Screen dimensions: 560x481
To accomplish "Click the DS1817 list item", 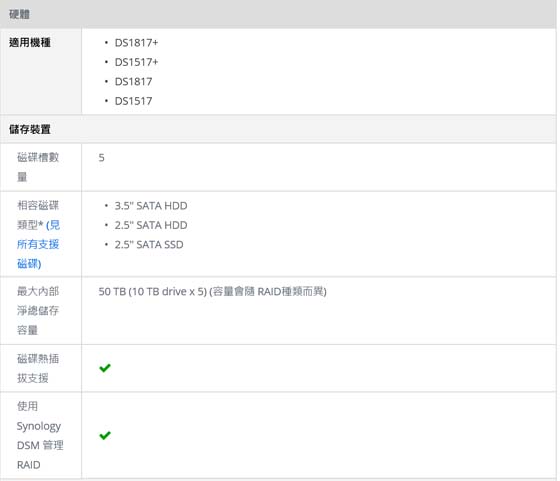I will [x=133, y=82].
